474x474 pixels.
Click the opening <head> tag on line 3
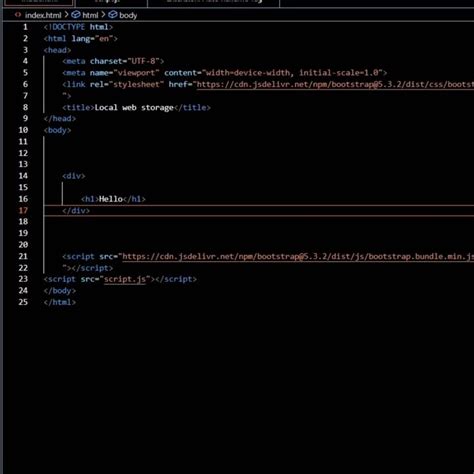click(57, 50)
